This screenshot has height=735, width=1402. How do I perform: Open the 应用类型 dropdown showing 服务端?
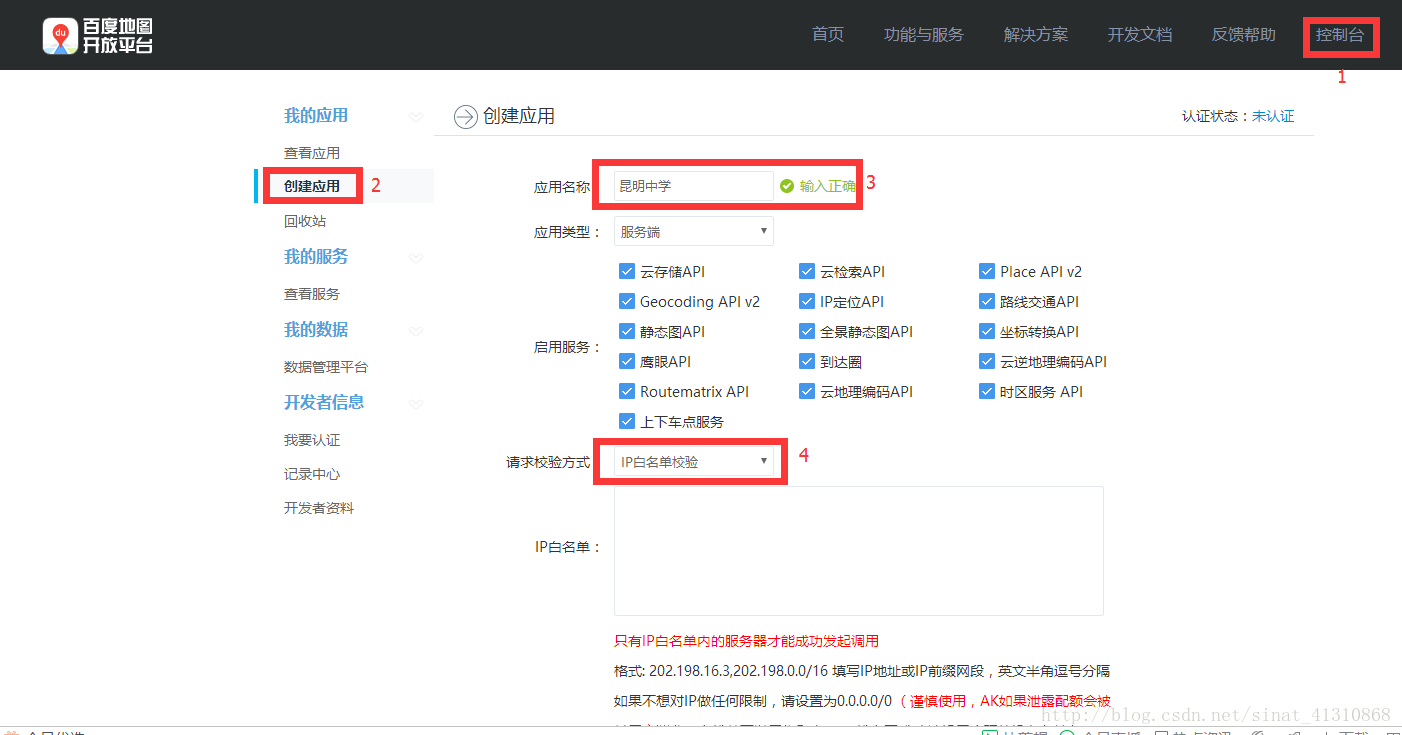(694, 232)
